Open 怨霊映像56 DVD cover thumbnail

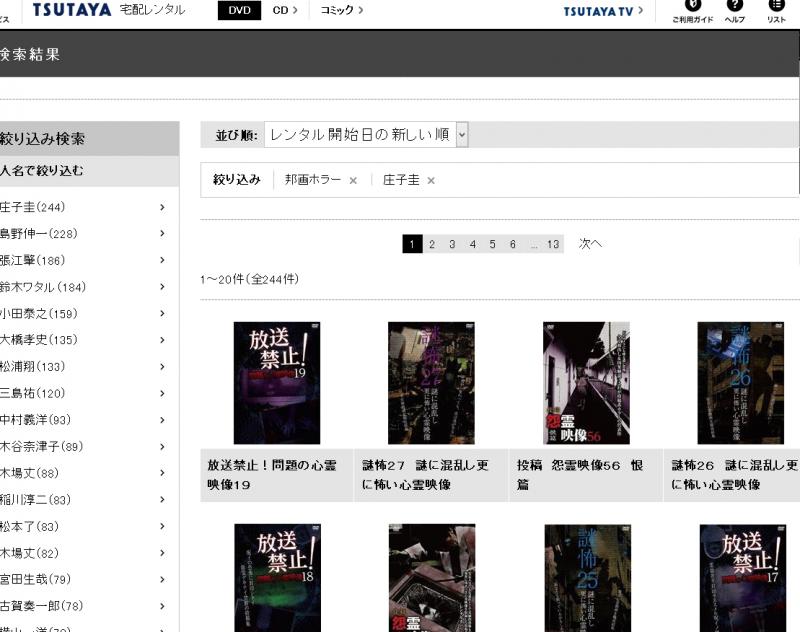pyautogui.click(x=586, y=383)
